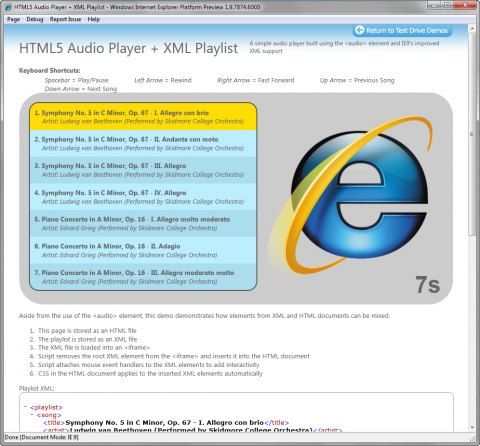This screenshot has height=446, width=480.
Task: Click list item 'The XML file is loaded into an <iframe>'
Action: click(x=94, y=348)
